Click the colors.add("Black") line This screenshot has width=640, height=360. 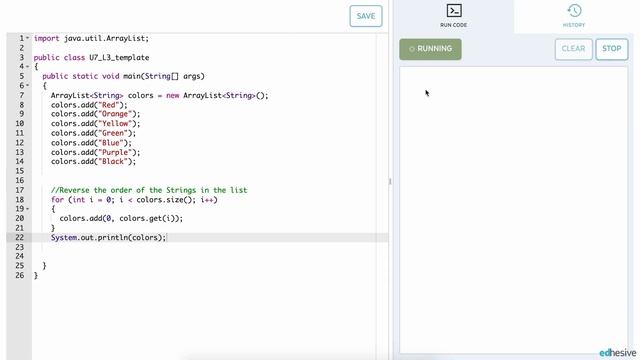click(93, 162)
